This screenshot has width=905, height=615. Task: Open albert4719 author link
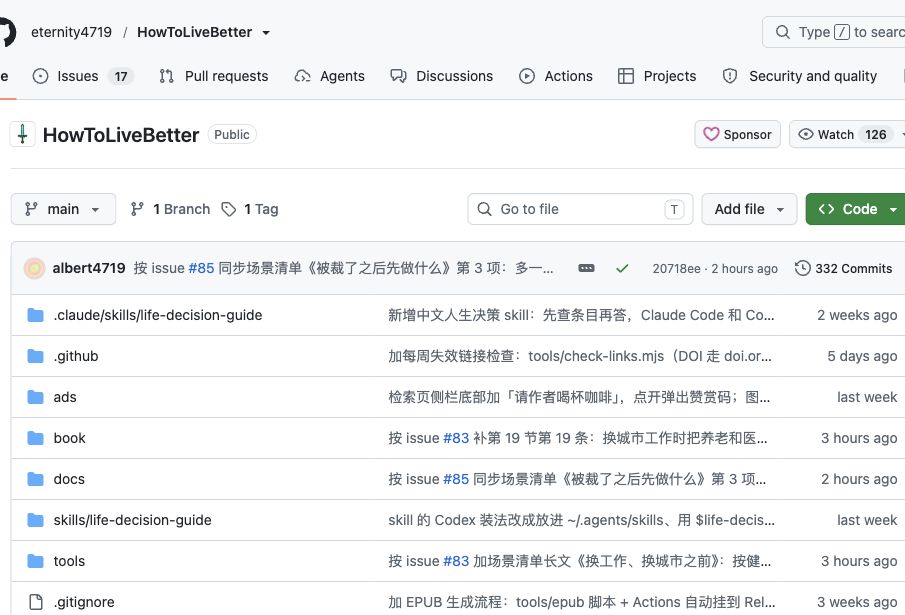point(89,268)
